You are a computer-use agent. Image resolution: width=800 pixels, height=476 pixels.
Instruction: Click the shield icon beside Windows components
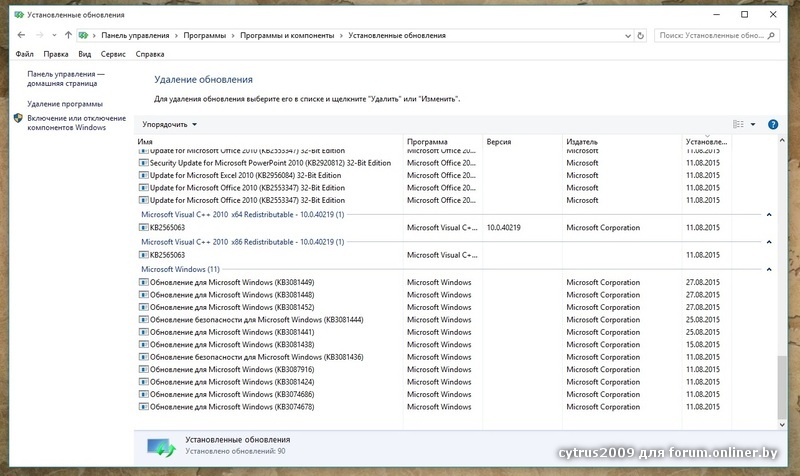[x=18, y=118]
